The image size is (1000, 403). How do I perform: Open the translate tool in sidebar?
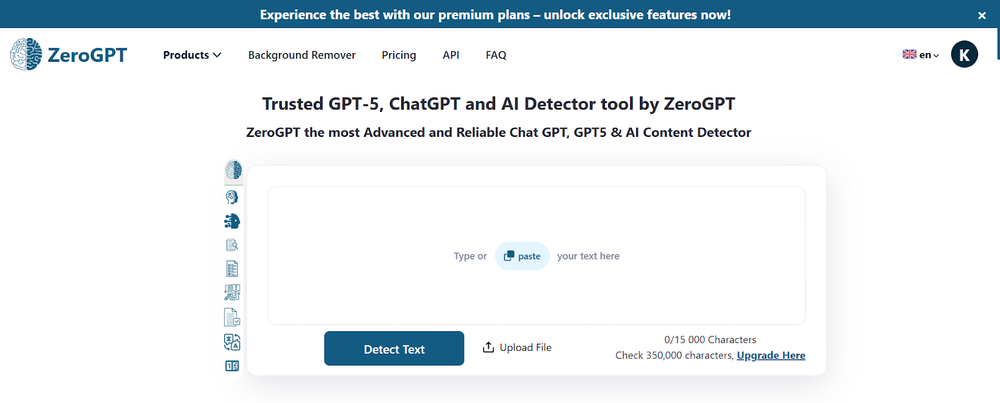(x=232, y=342)
